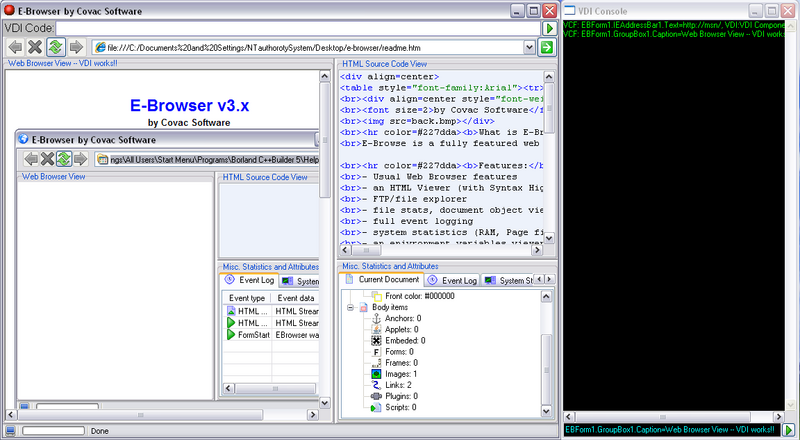
Task: Click the Images icon in document tree
Action: 377,374
